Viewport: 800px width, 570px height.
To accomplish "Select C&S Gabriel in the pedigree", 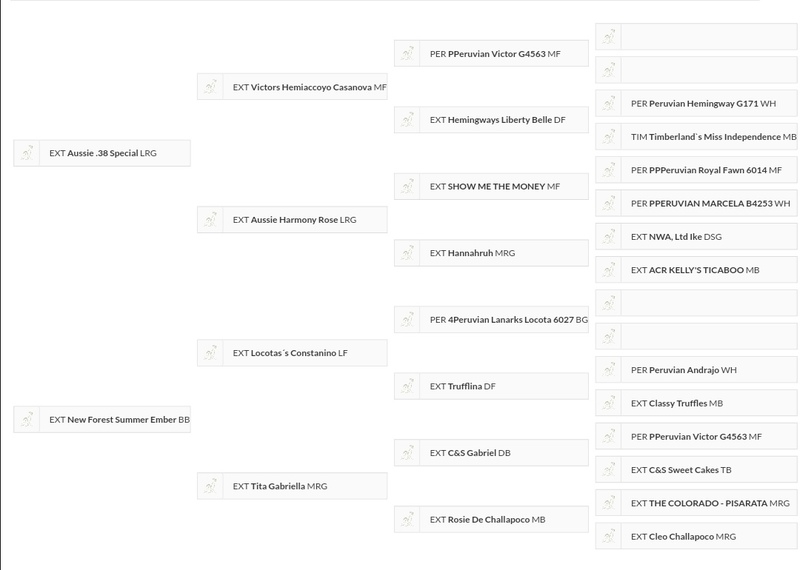I will (x=471, y=453).
